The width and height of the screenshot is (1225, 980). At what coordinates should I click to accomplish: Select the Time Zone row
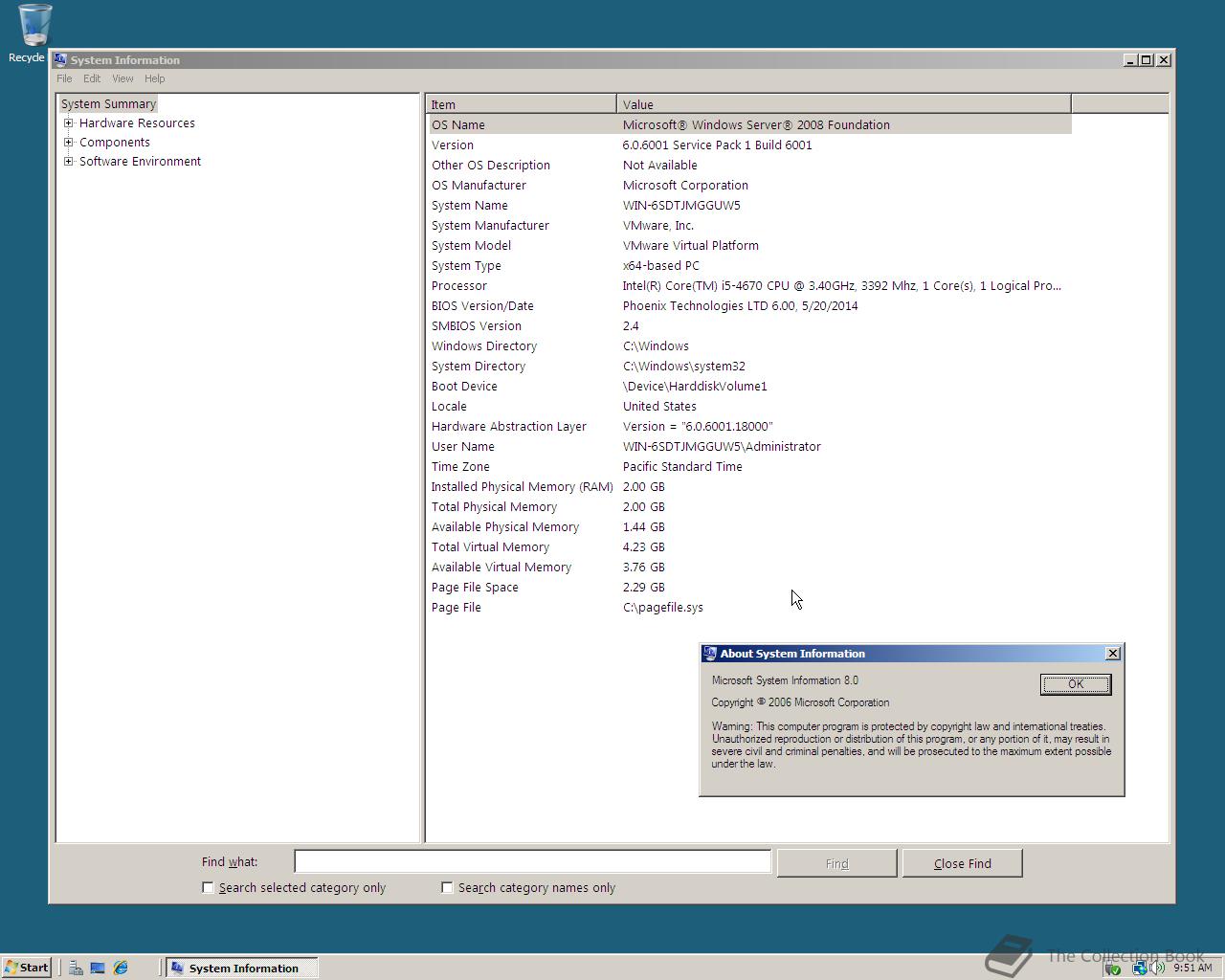(x=749, y=466)
